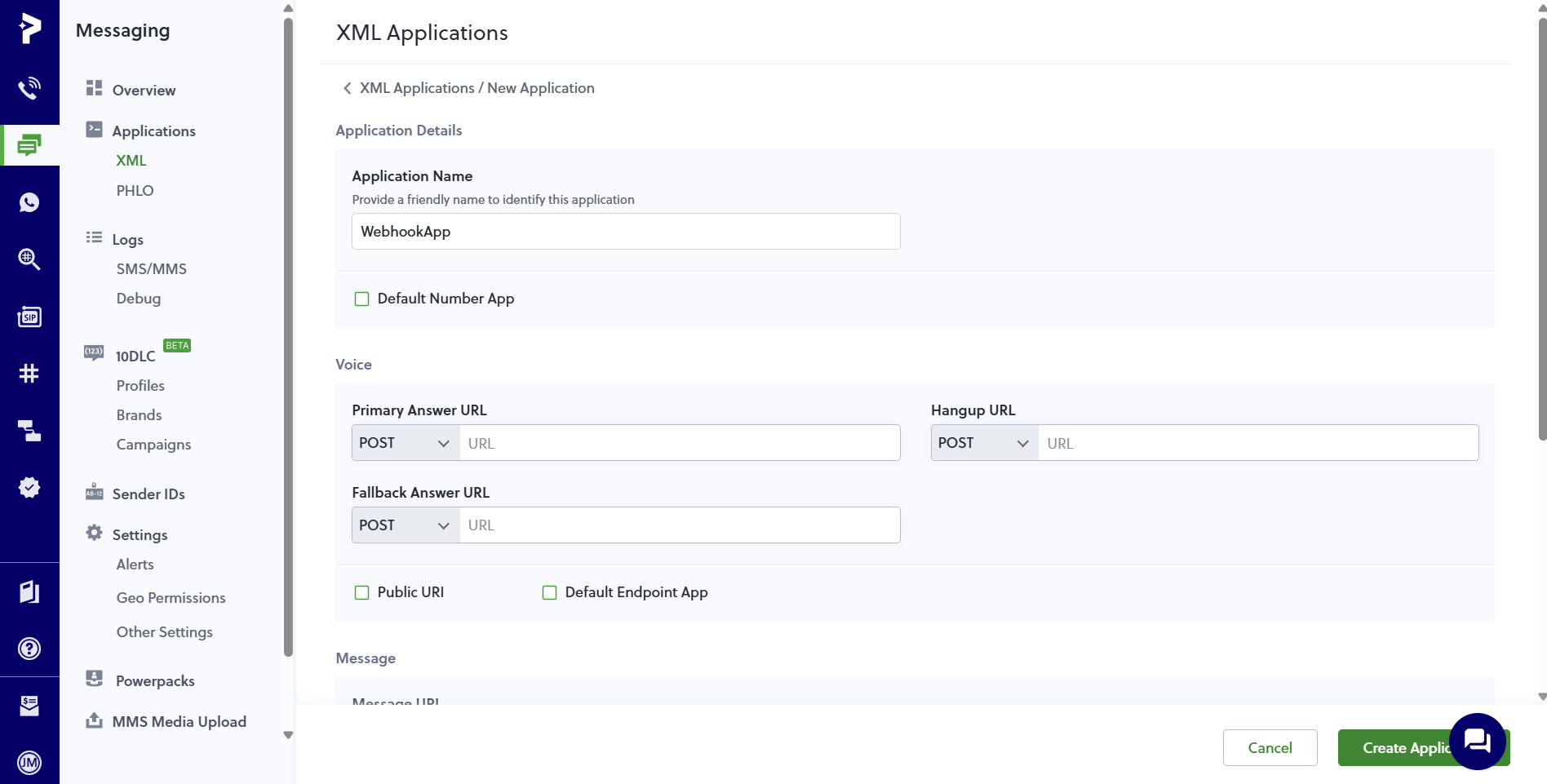
Task: Click the sidebar menu scrollbar
Action: pyautogui.click(x=288, y=336)
